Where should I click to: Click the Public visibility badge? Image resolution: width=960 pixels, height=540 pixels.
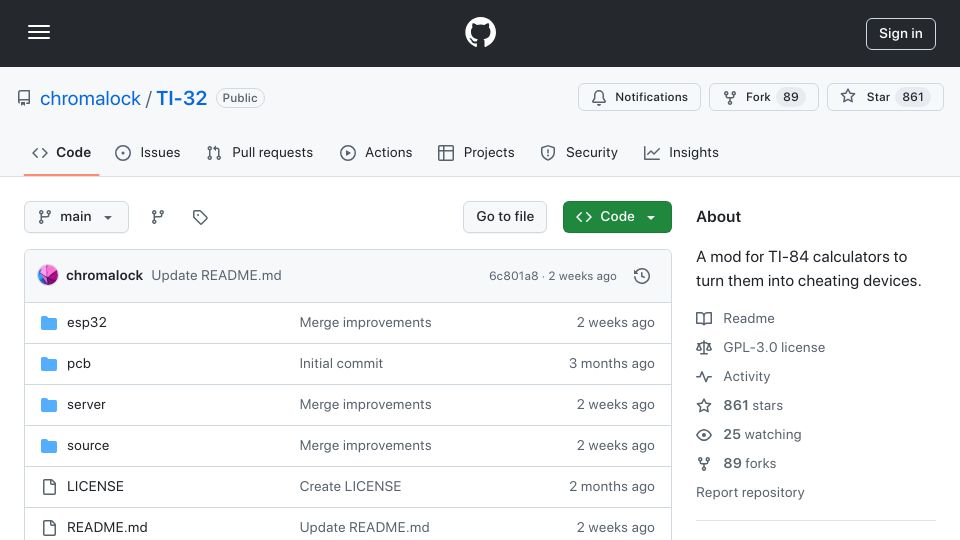point(240,98)
